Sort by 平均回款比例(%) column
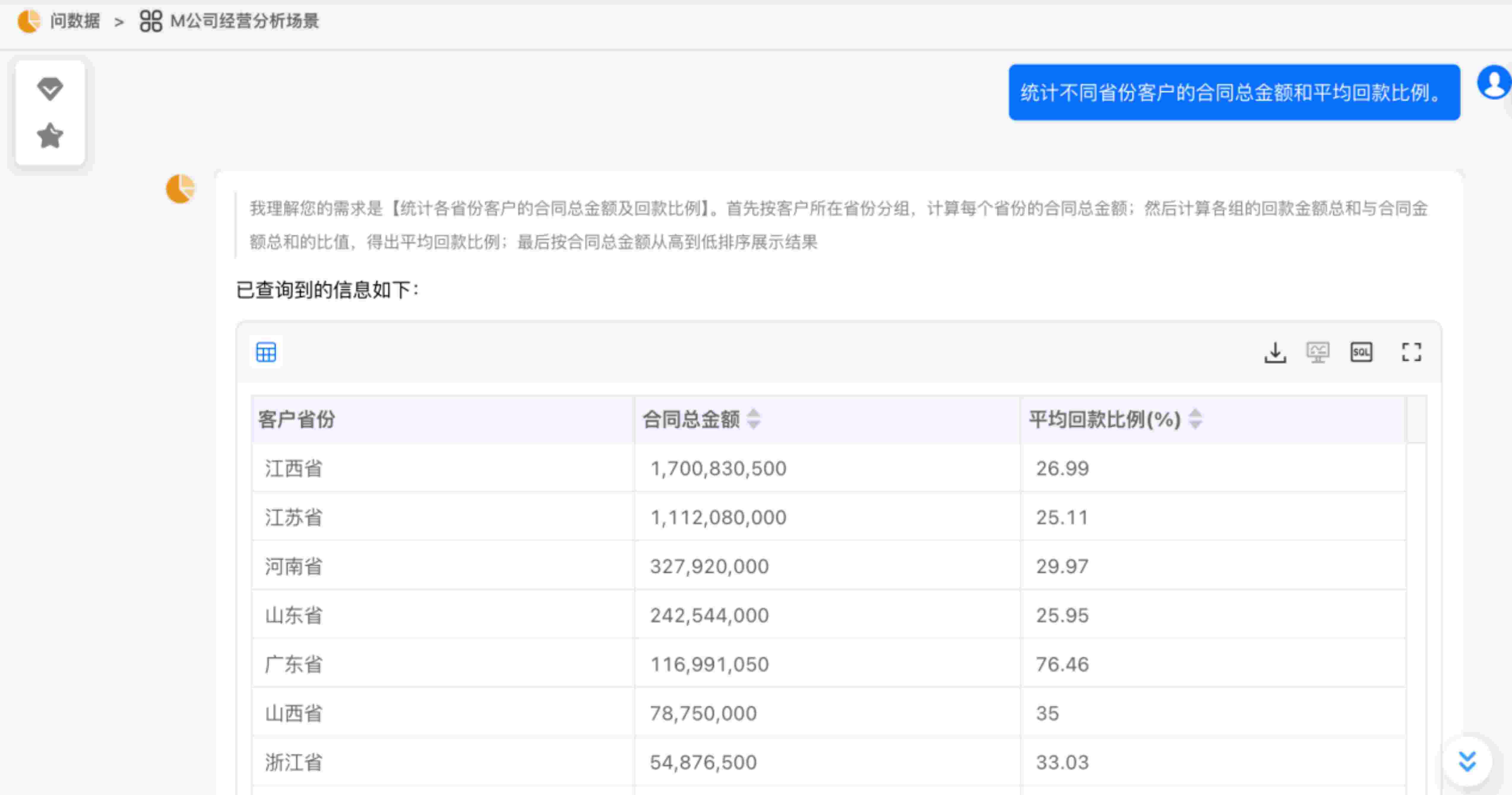Viewport: 1512px width, 795px height. [1195, 419]
